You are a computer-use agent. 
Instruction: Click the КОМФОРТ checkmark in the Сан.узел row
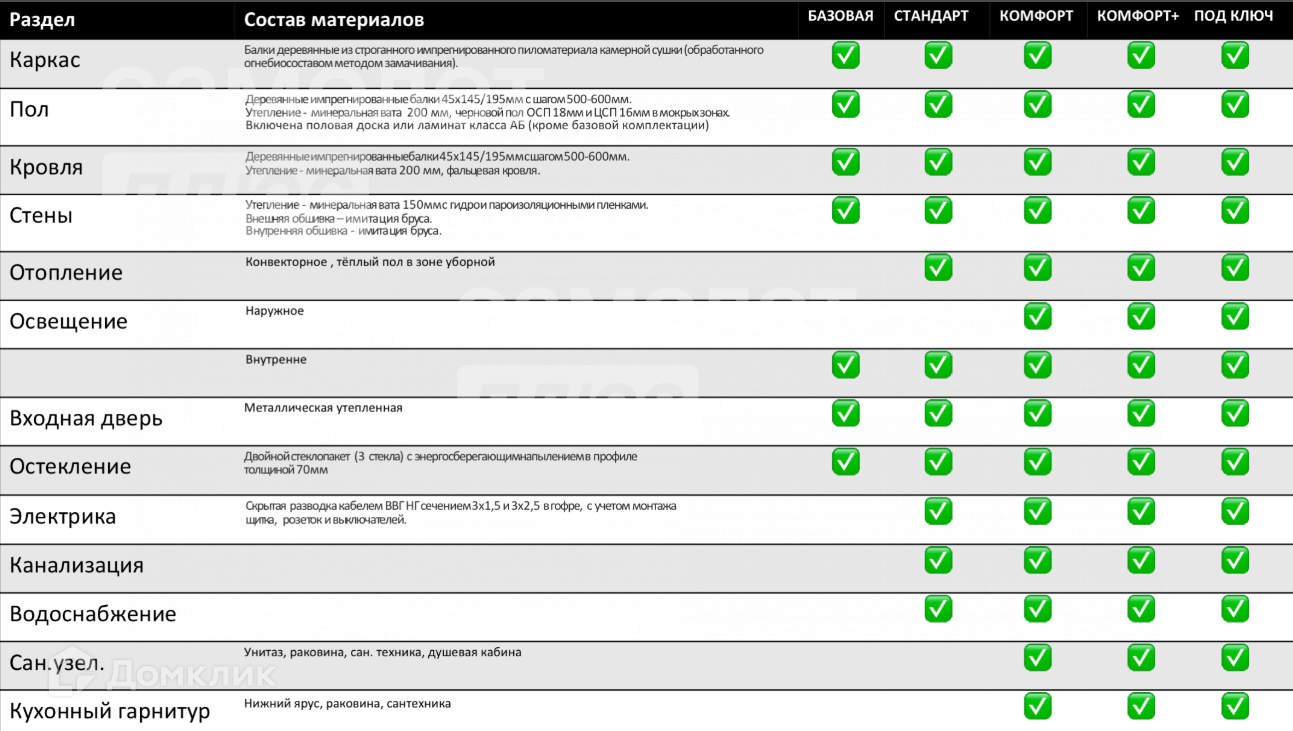[x=1037, y=657]
